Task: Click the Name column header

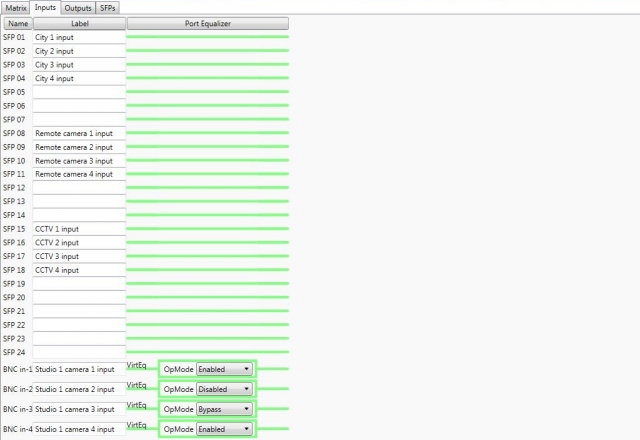Action: coord(17,23)
